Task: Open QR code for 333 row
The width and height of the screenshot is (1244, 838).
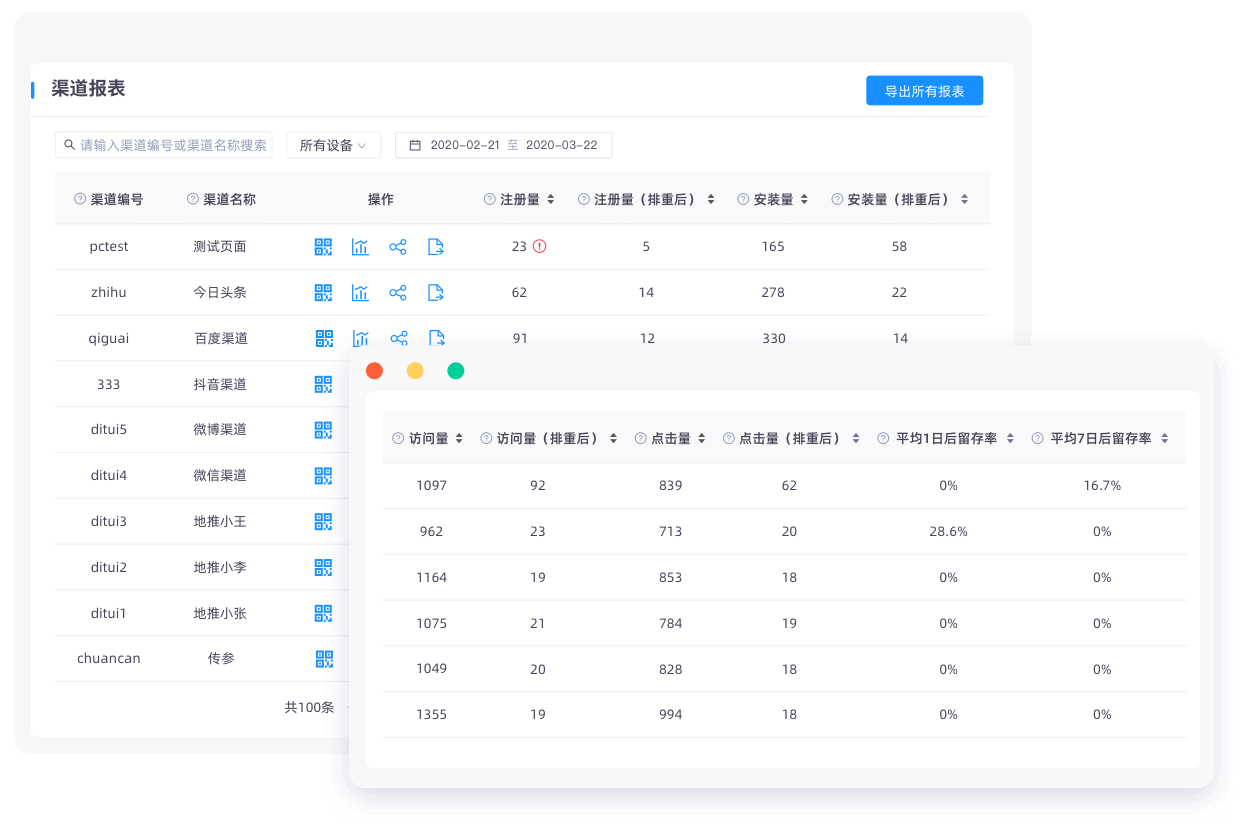Action: coord(323,384)
